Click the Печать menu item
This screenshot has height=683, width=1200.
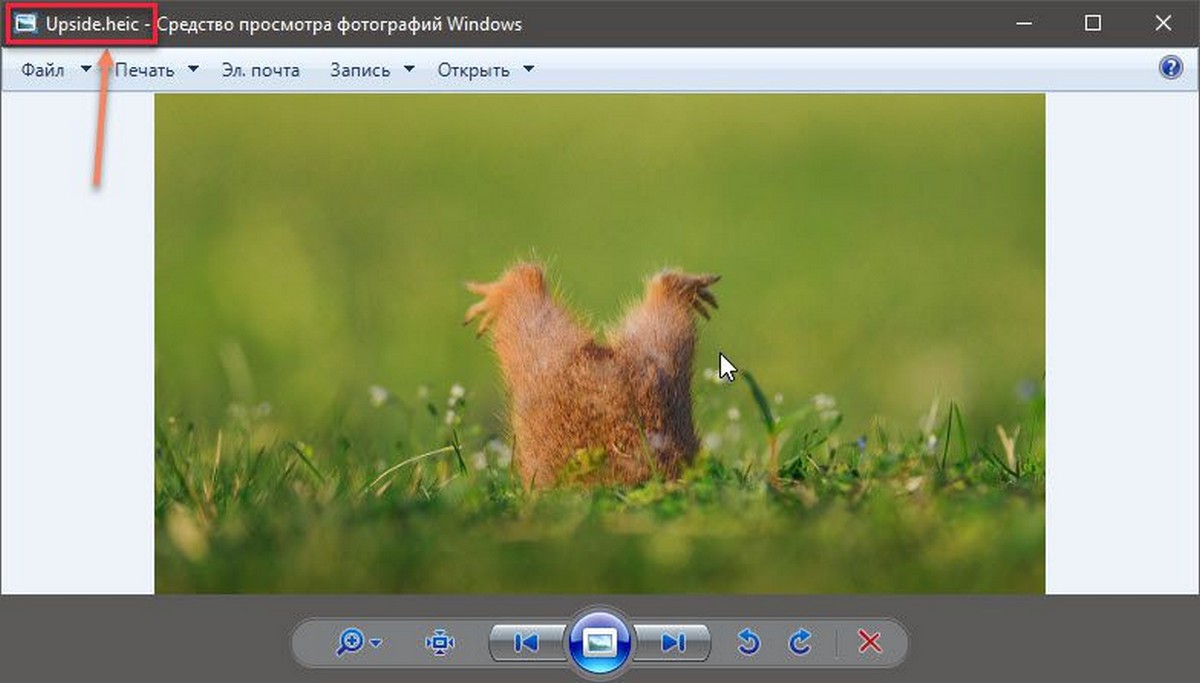coord(146,70)
